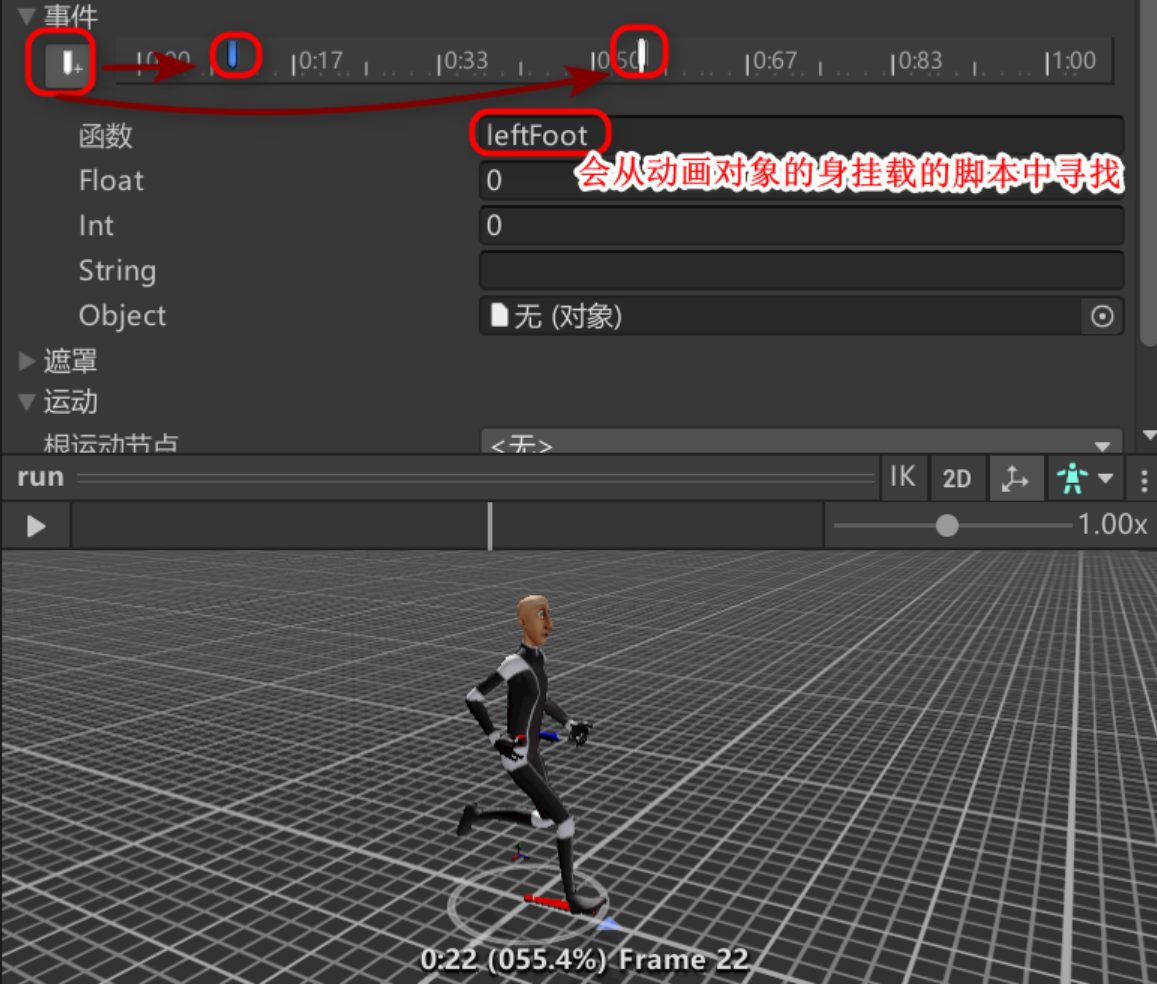Click the 0:33 mark on event timeline

(463, 61)
